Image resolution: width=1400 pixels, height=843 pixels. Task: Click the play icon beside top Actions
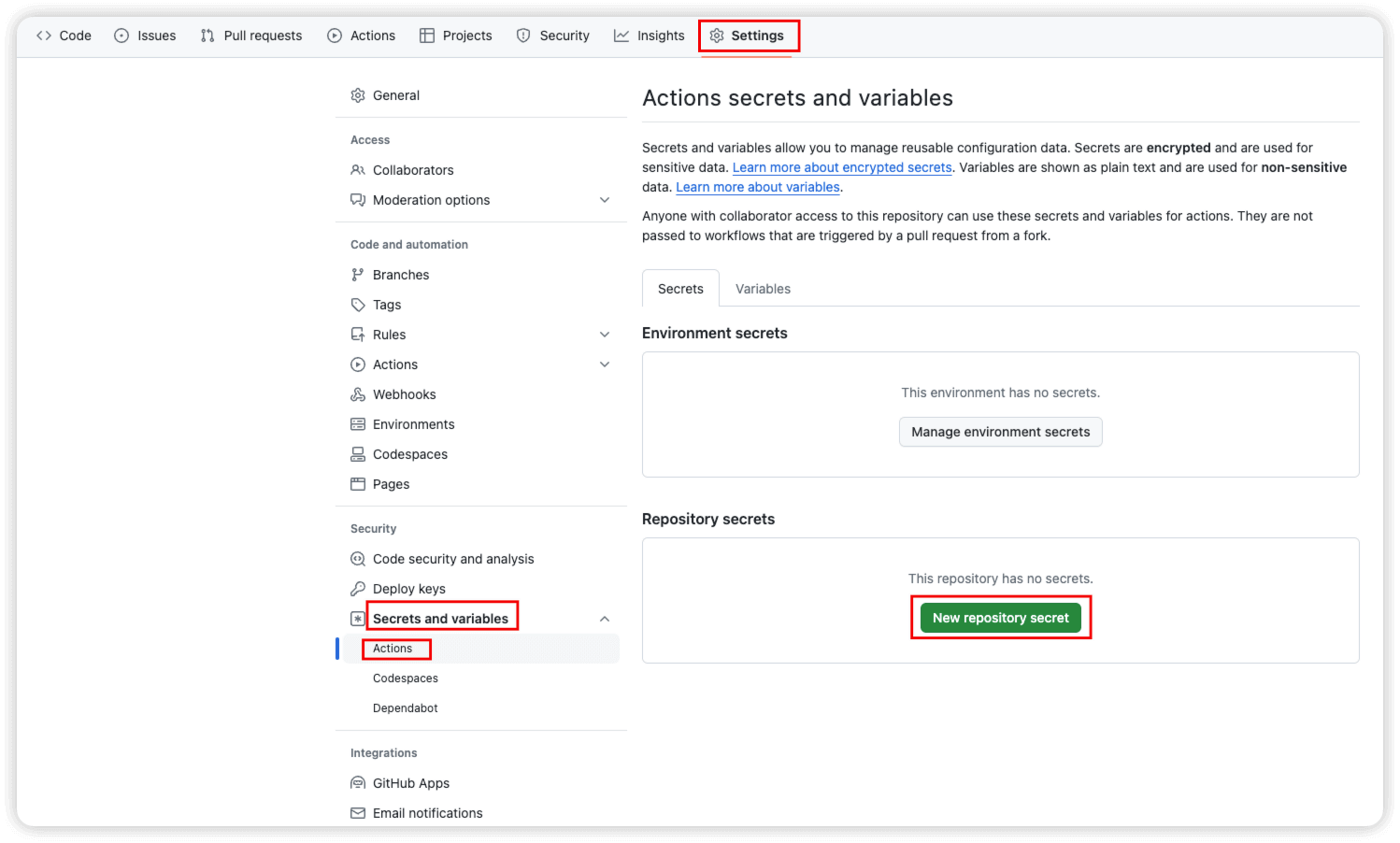(x=335, y=36)
